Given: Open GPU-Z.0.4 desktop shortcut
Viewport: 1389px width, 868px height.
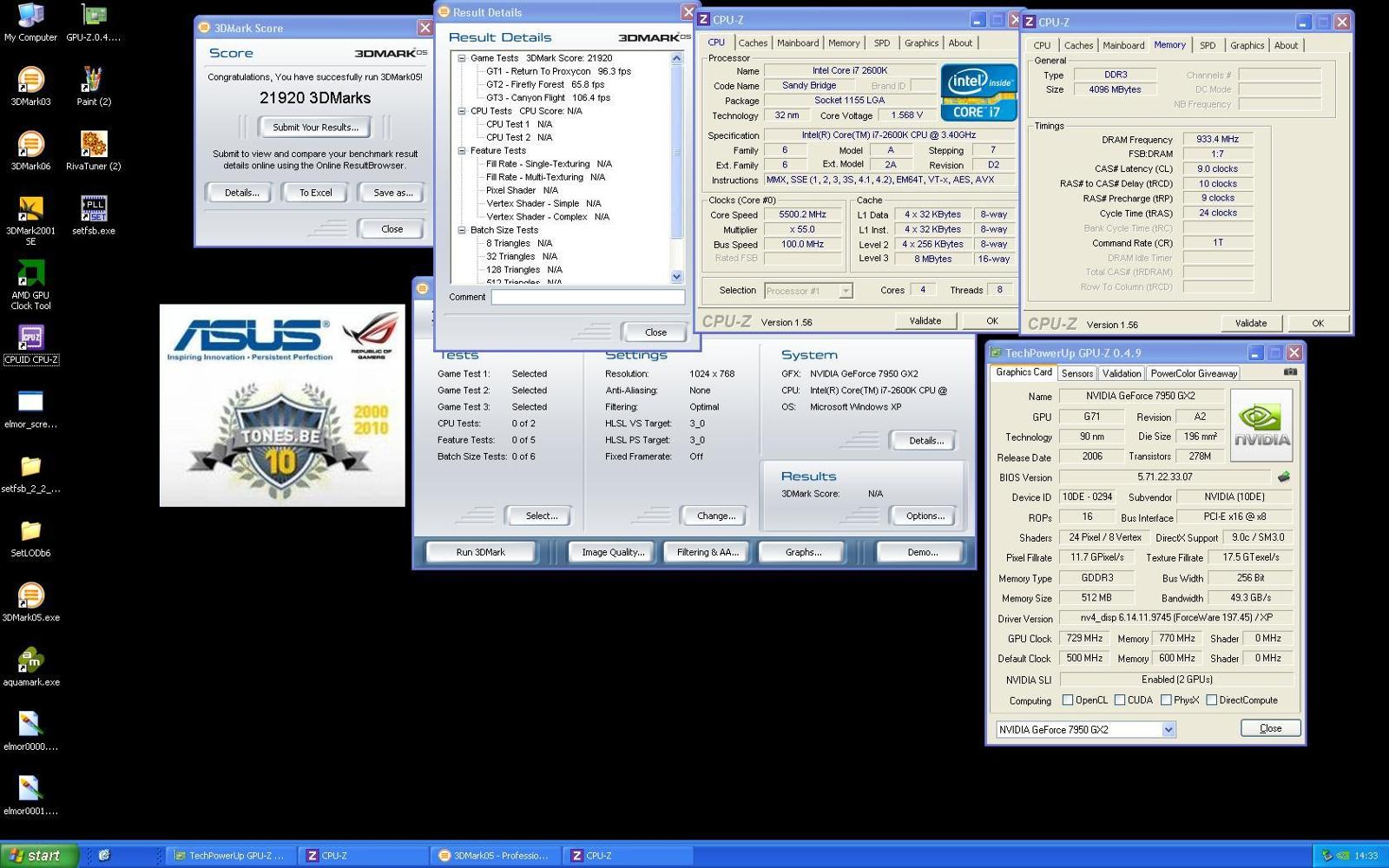Looking at the screenshot, I should pos(93,23).
